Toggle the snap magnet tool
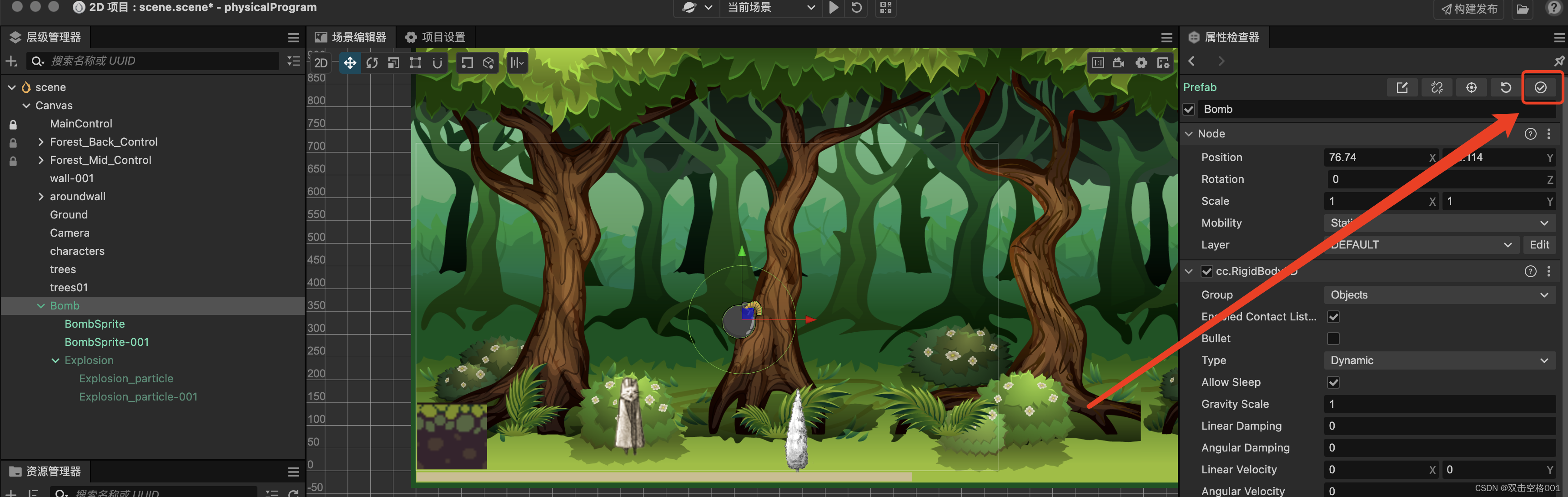The image size is (1568, 497). tap(437, 63)
